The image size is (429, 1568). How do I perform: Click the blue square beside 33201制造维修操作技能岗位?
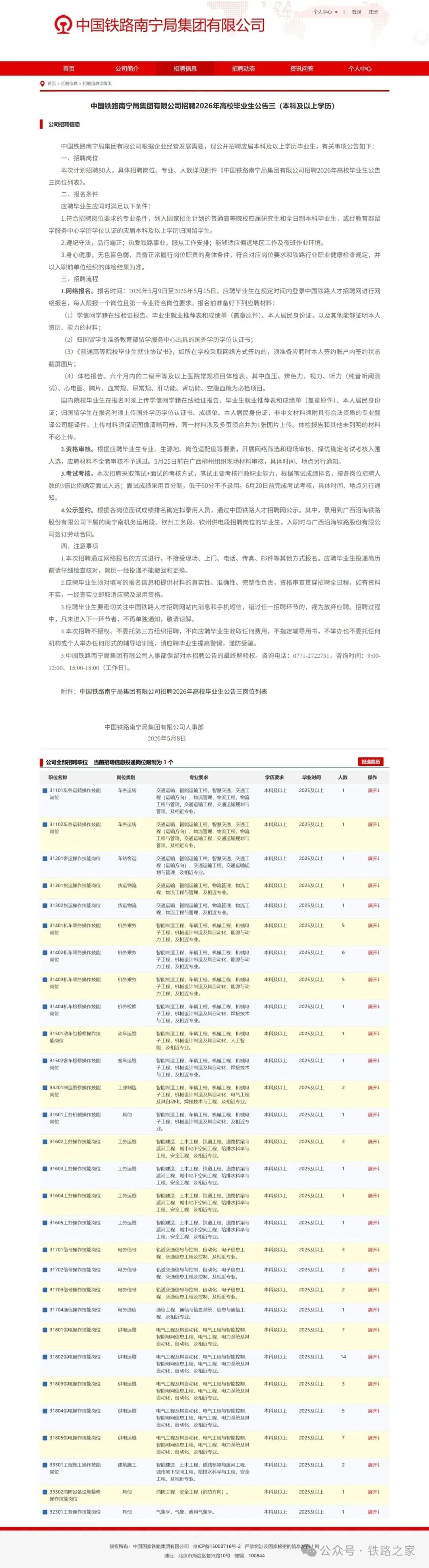coord(44,1087)
